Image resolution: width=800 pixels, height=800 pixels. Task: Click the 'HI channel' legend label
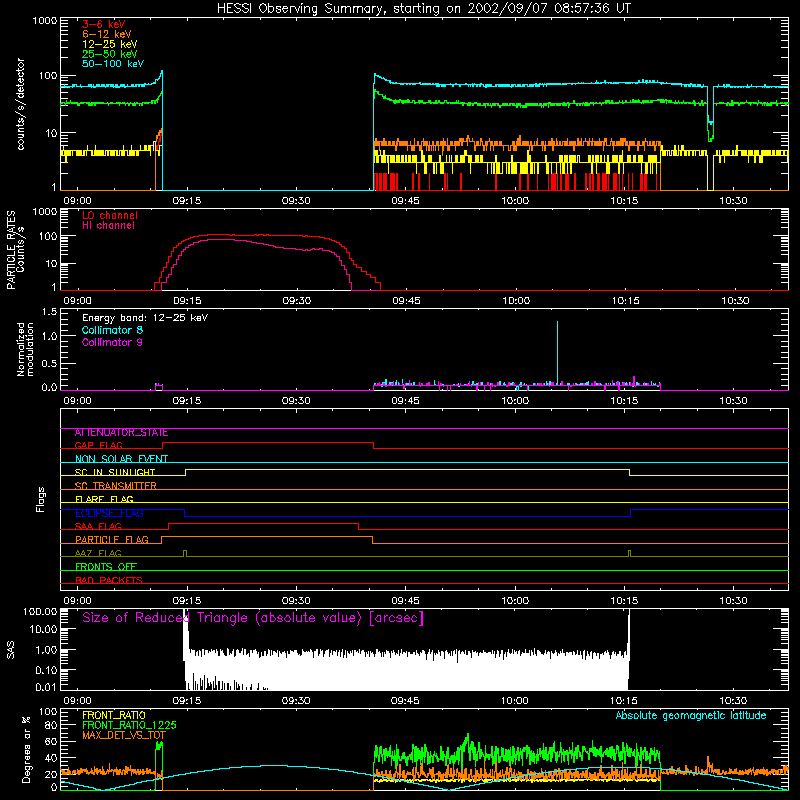coord(108,226)
